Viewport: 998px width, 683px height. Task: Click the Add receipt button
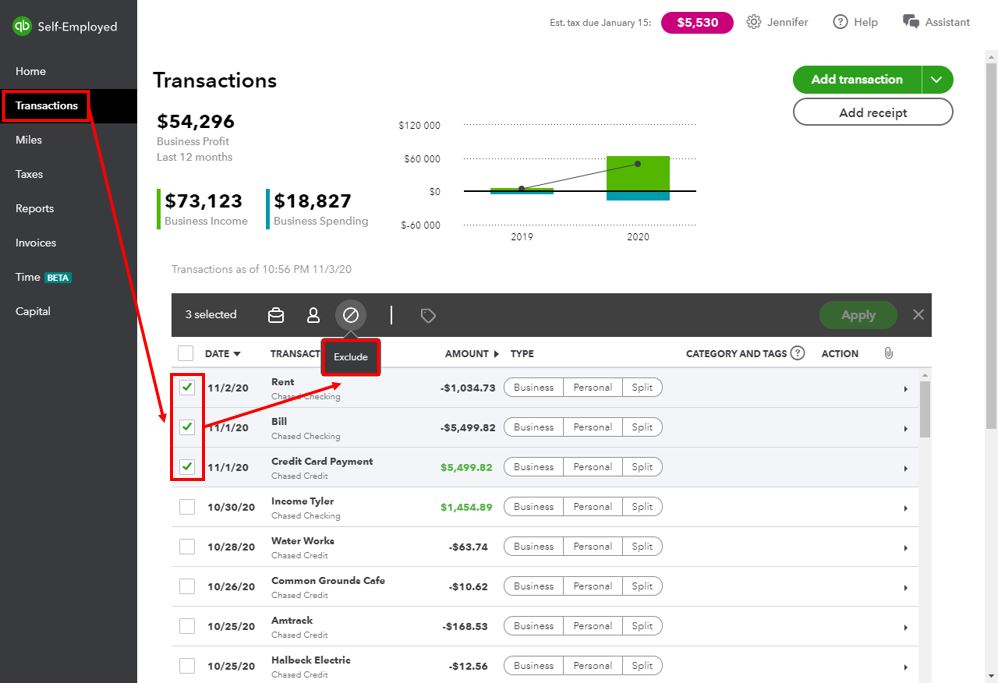(x=873, y=113)
